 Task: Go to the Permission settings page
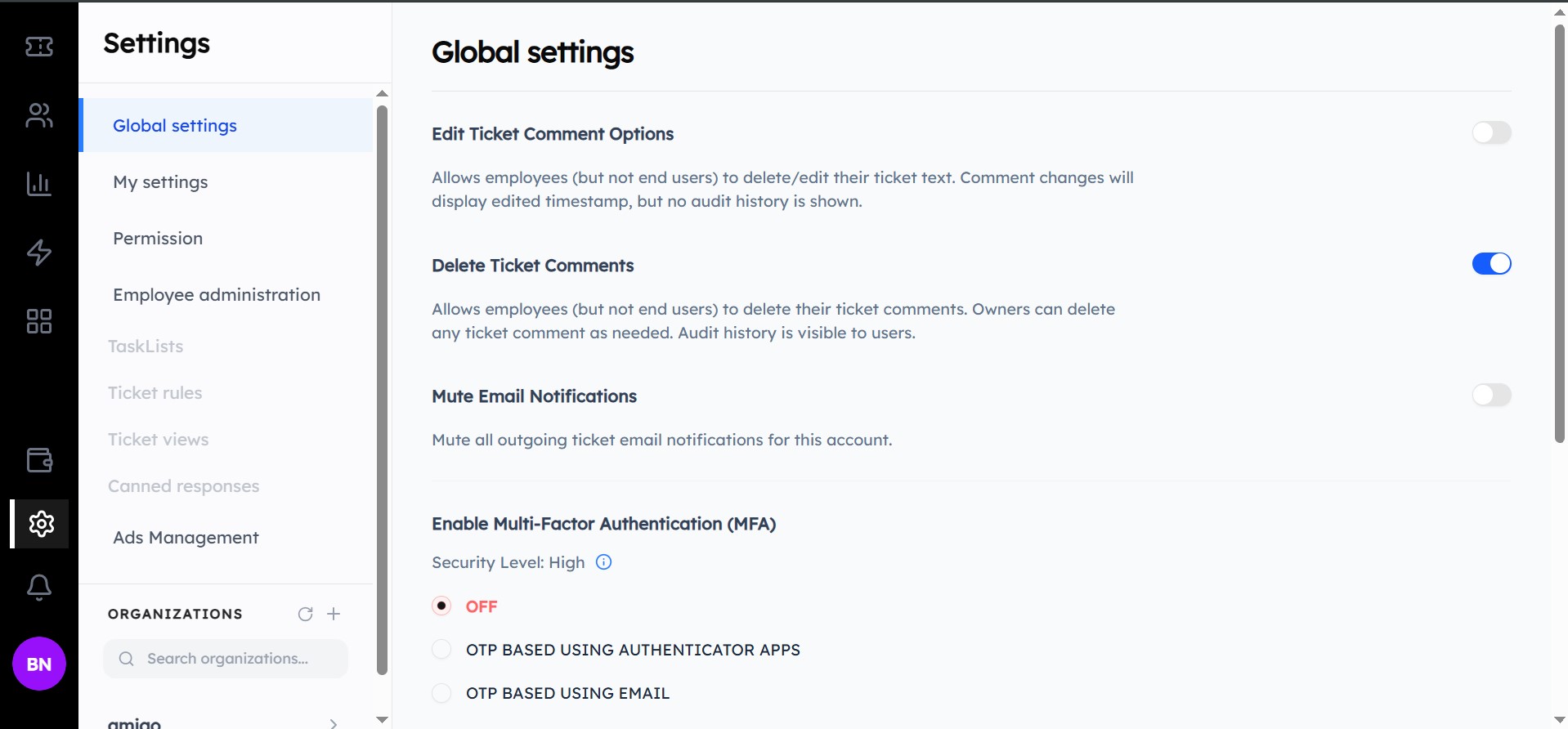pyautogui.click(x=158, y=239)
